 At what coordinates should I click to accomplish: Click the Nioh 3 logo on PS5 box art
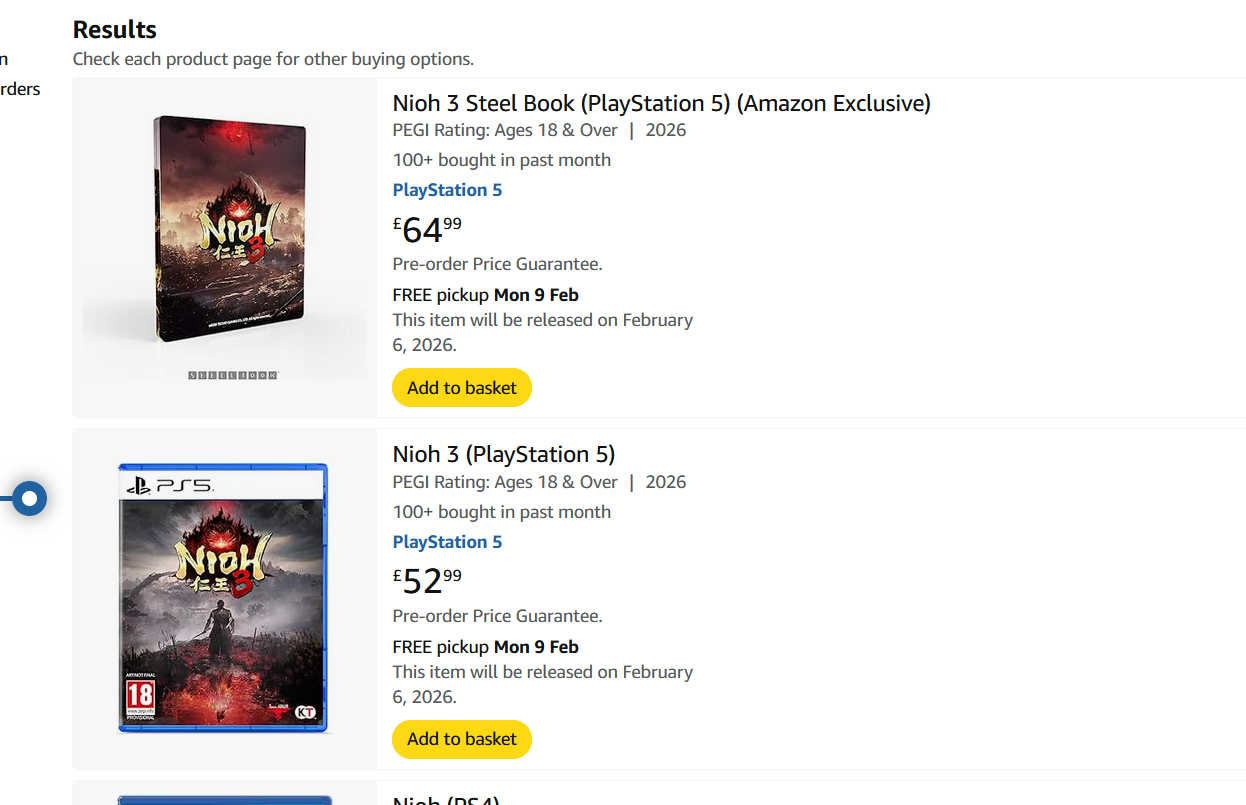click(x=222, y=567)
